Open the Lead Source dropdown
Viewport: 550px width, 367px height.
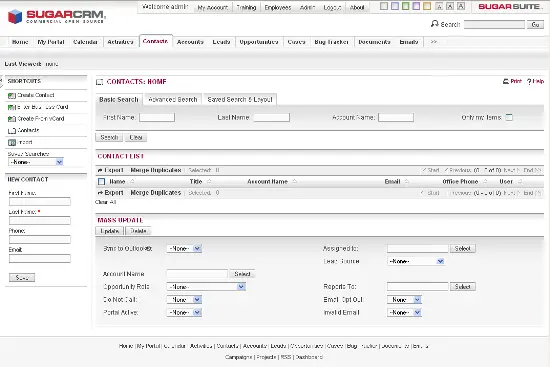click(x=416, y=261)
